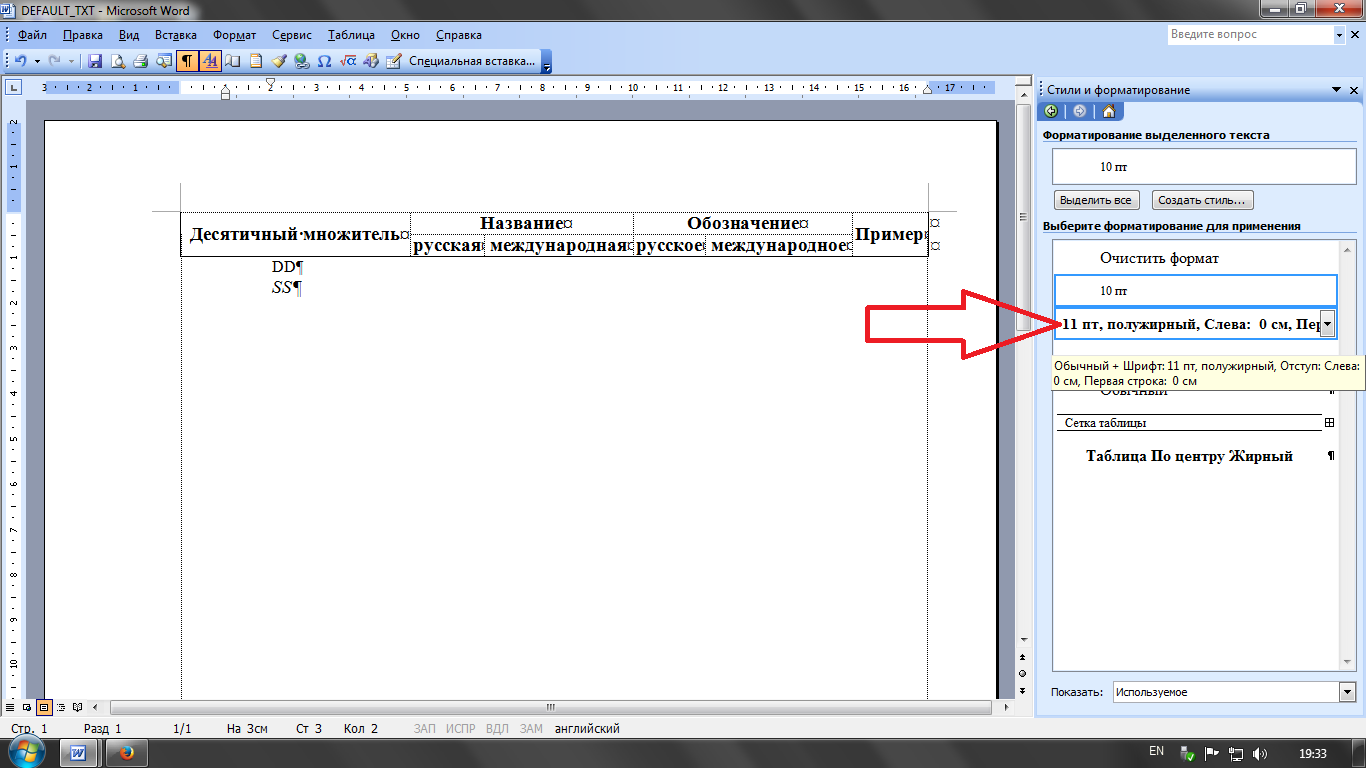1366x768 pixels.
Task: Click the Back arrow in Styles pane
Action: click(1051, 111)
